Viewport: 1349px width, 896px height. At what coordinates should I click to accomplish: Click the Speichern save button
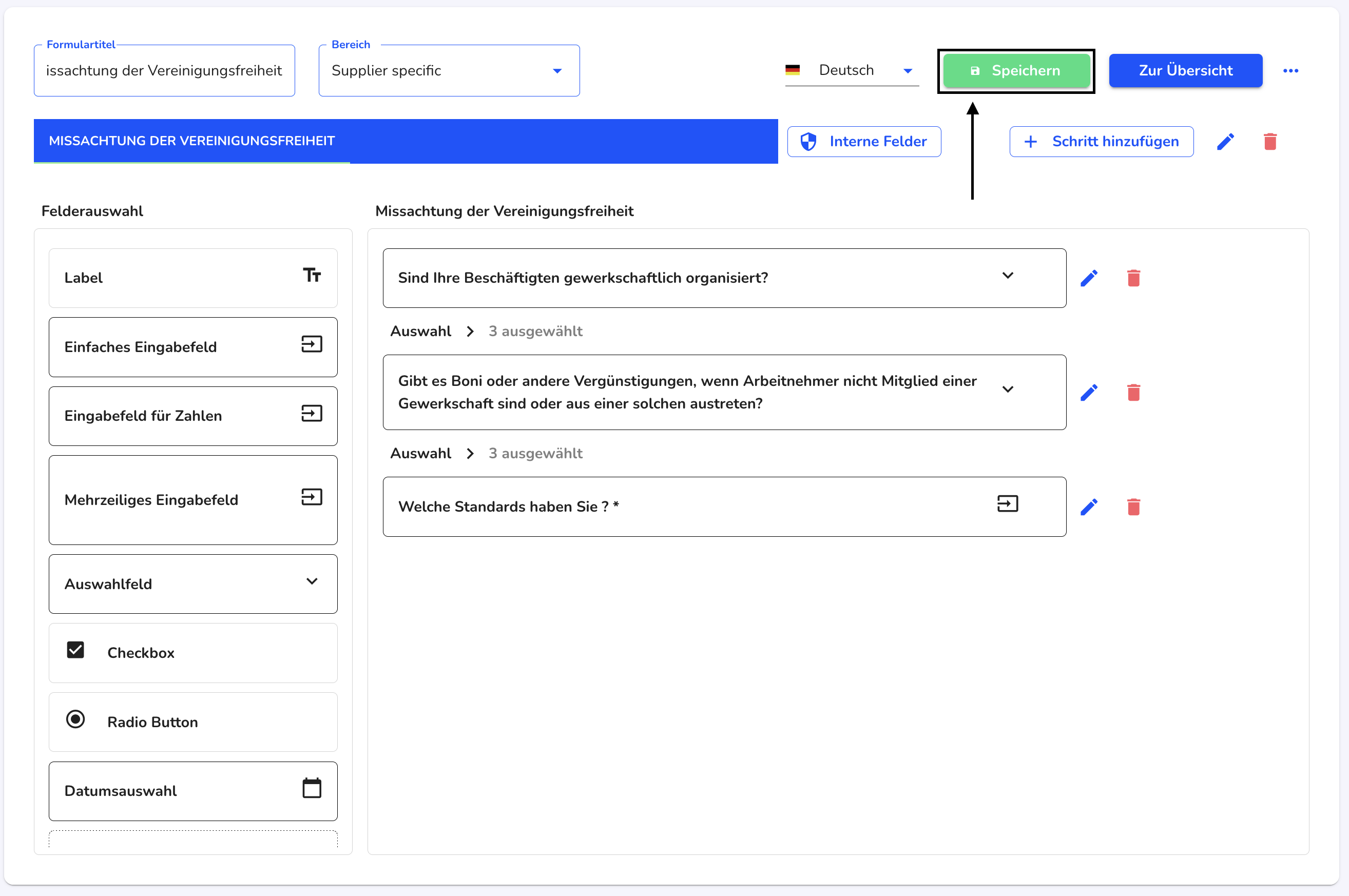1016,71
